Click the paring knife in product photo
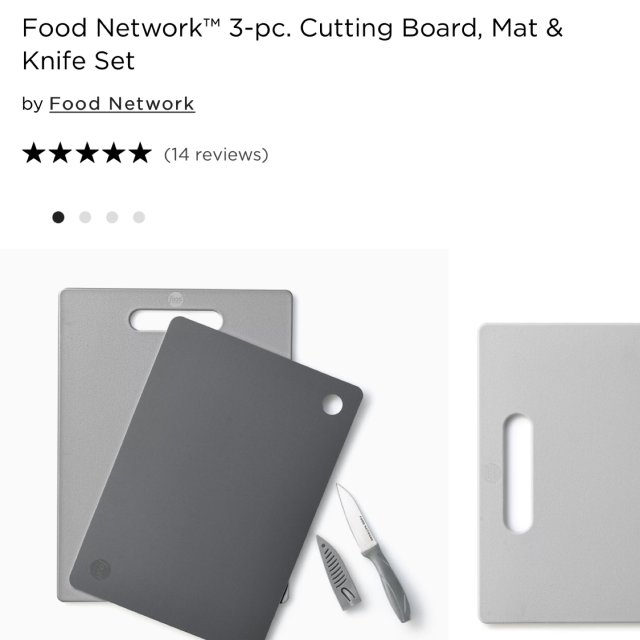Image resolution: width=640 pixels, height=640 pixels. coord(373,552)
